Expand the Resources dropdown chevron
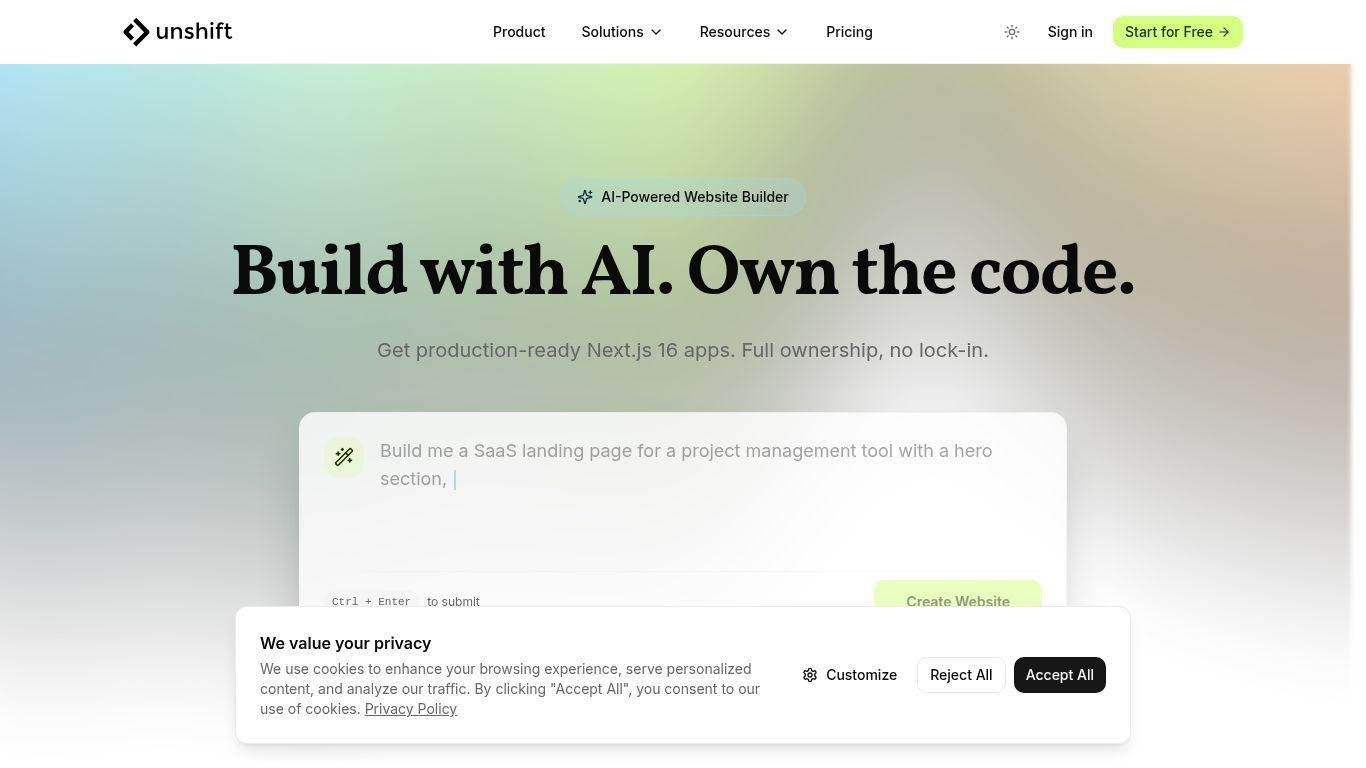Screen dimensions: 1366x768 point(782,32)
